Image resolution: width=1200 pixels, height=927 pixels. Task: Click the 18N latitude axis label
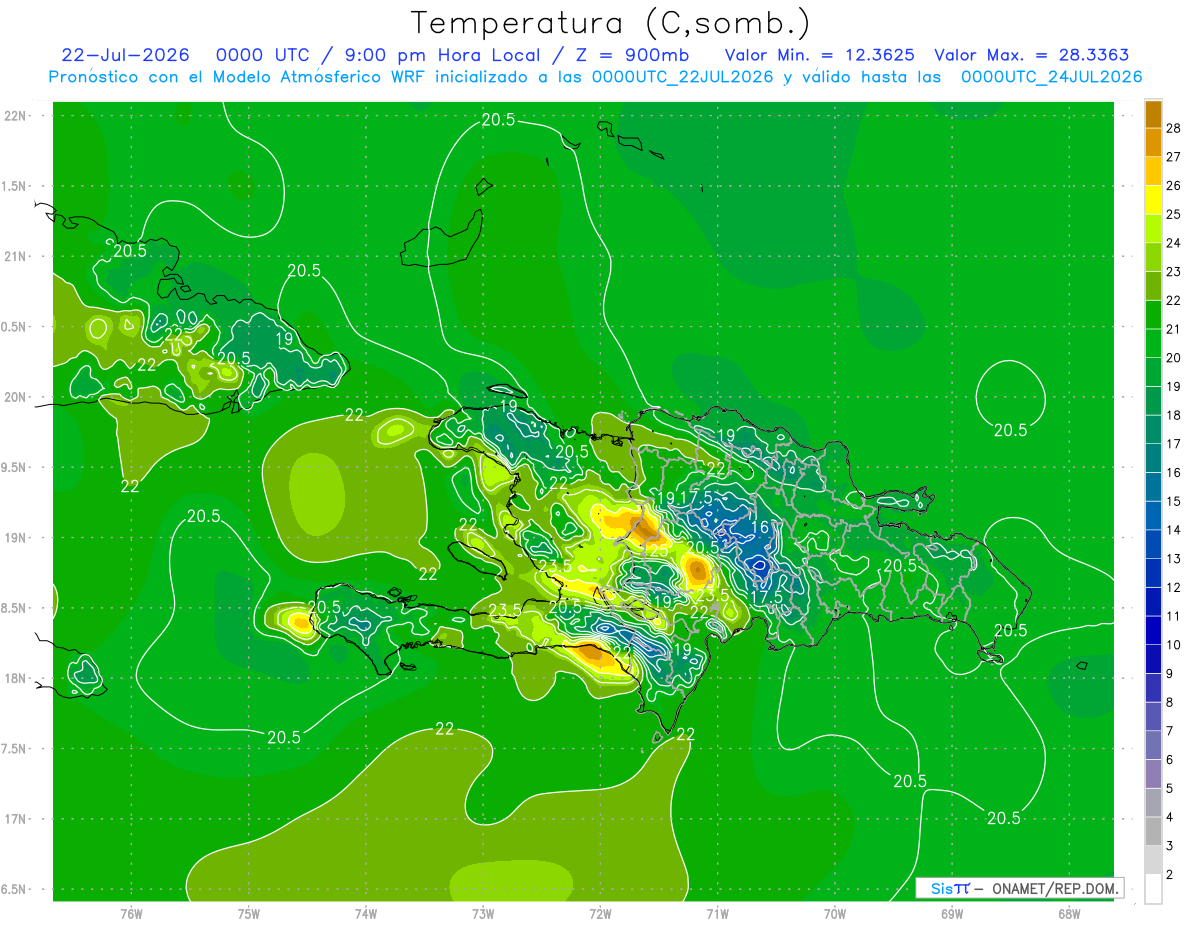coord(16,678)
